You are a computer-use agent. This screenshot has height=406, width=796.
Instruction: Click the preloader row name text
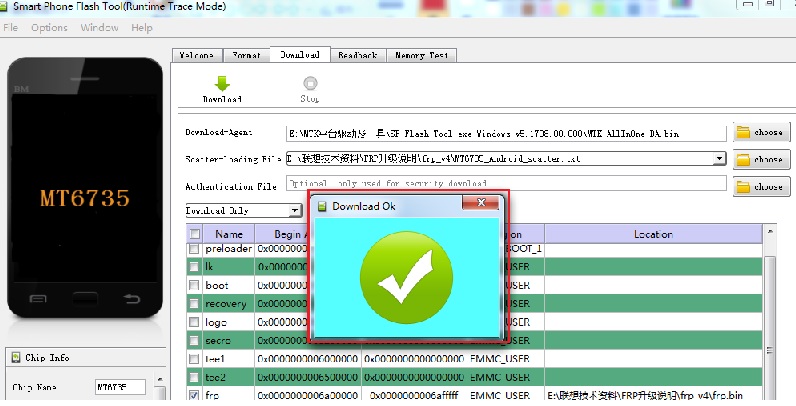tap(229, 249)
